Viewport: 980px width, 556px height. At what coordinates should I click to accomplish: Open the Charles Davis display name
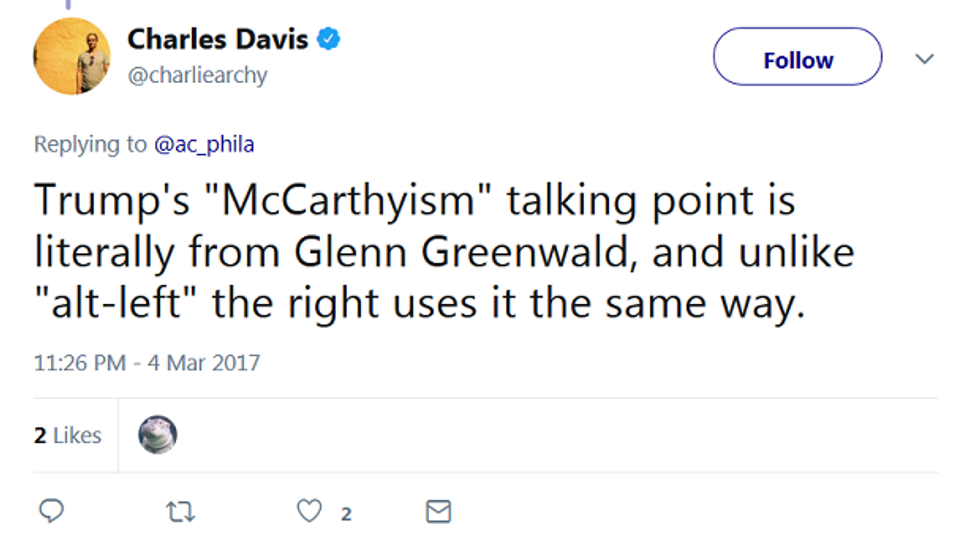217,40
